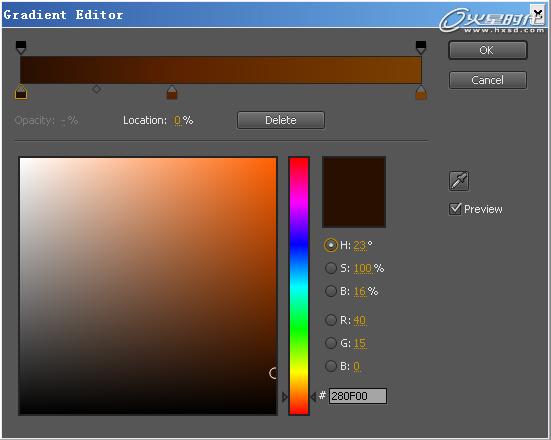Select the B brightness radio button
The image size is (551, 440).
pos(331,291)
